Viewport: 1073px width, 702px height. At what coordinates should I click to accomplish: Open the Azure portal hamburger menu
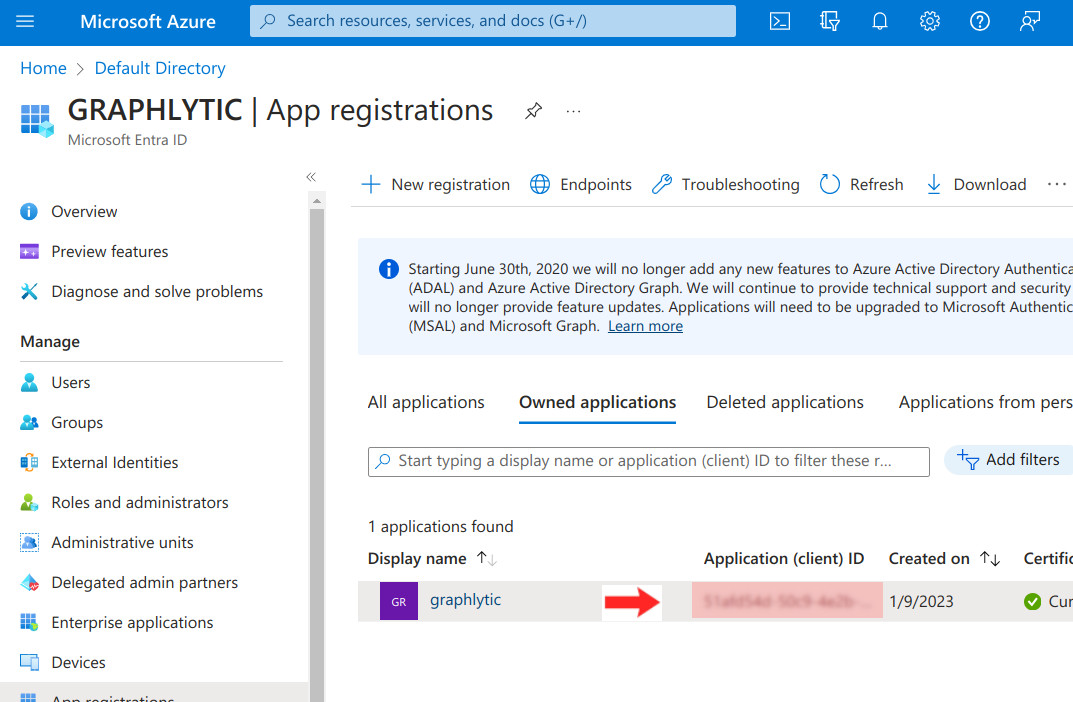point(26,21)
